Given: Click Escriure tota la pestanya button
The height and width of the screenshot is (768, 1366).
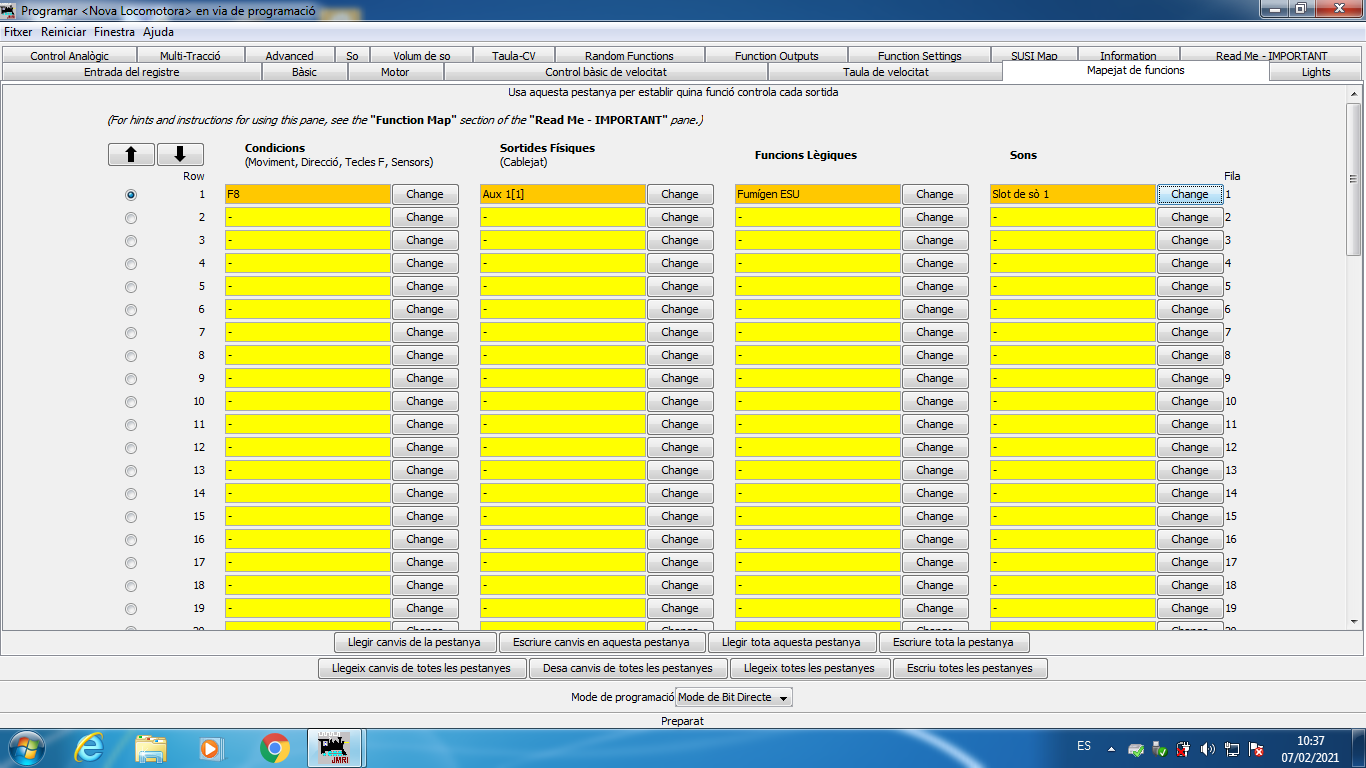Looking at the screenshot, I should 953,642.
